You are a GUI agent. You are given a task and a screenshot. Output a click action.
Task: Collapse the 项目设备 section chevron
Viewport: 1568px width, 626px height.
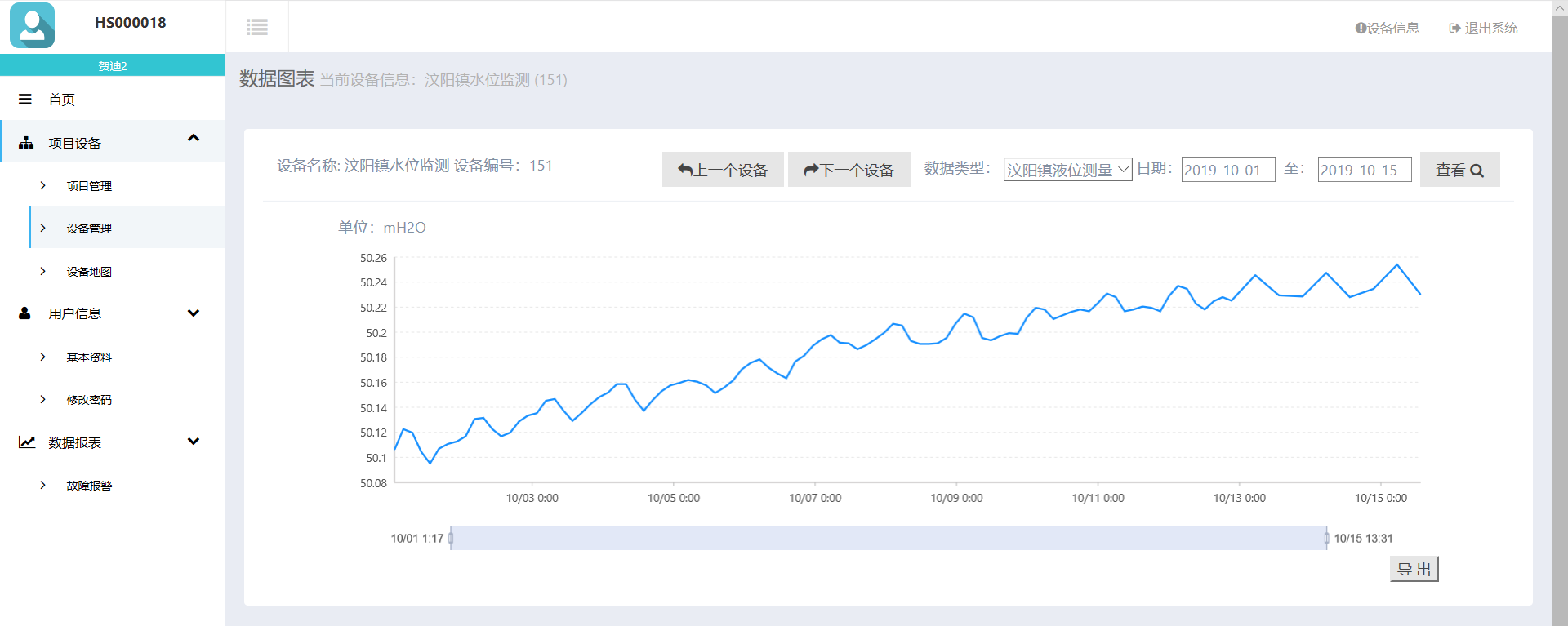click(x=194, y=138)
